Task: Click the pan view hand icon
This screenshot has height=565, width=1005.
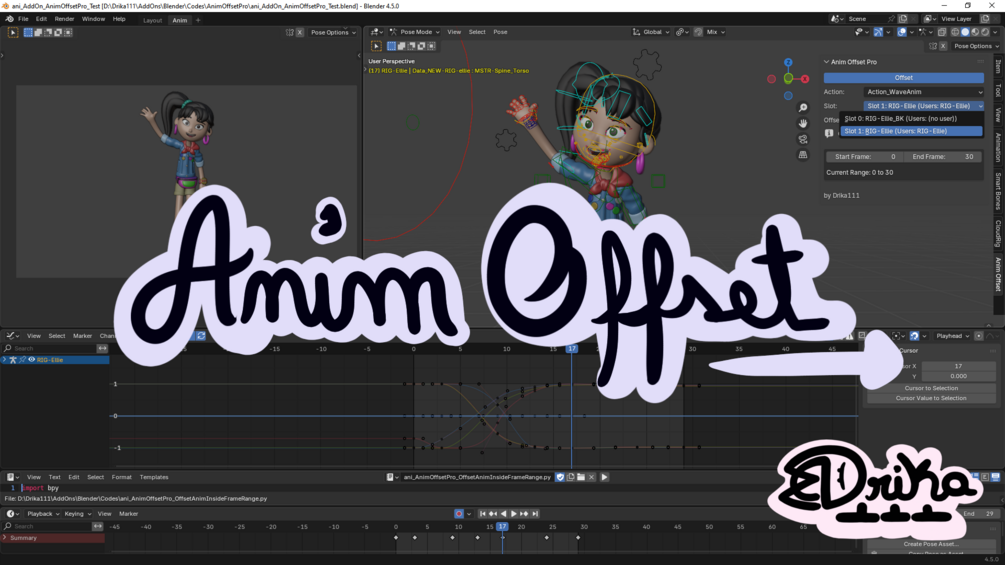Action: (x=802, y=123)
